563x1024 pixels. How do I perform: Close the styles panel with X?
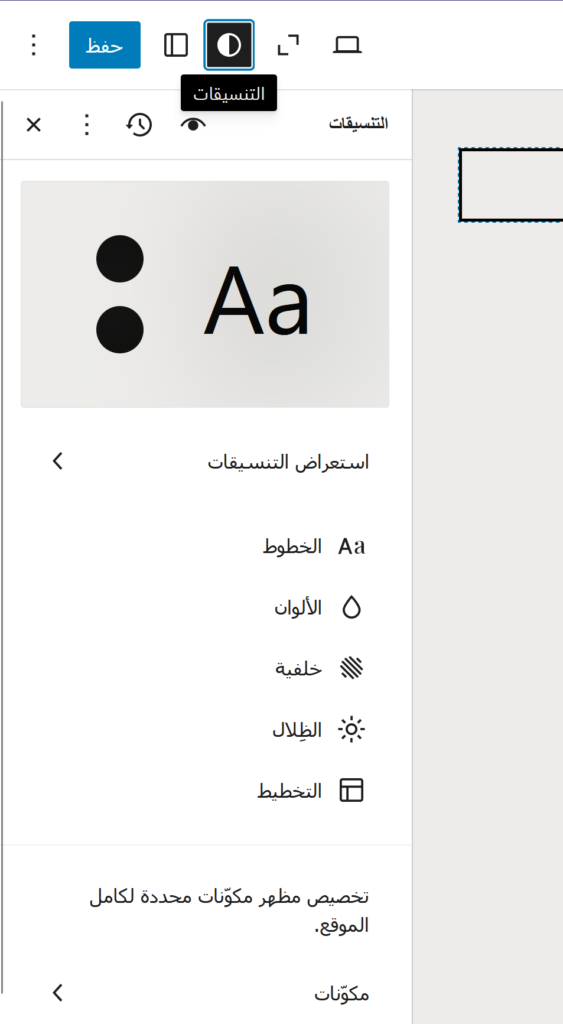pyautogui.click(x=33, y=124)
